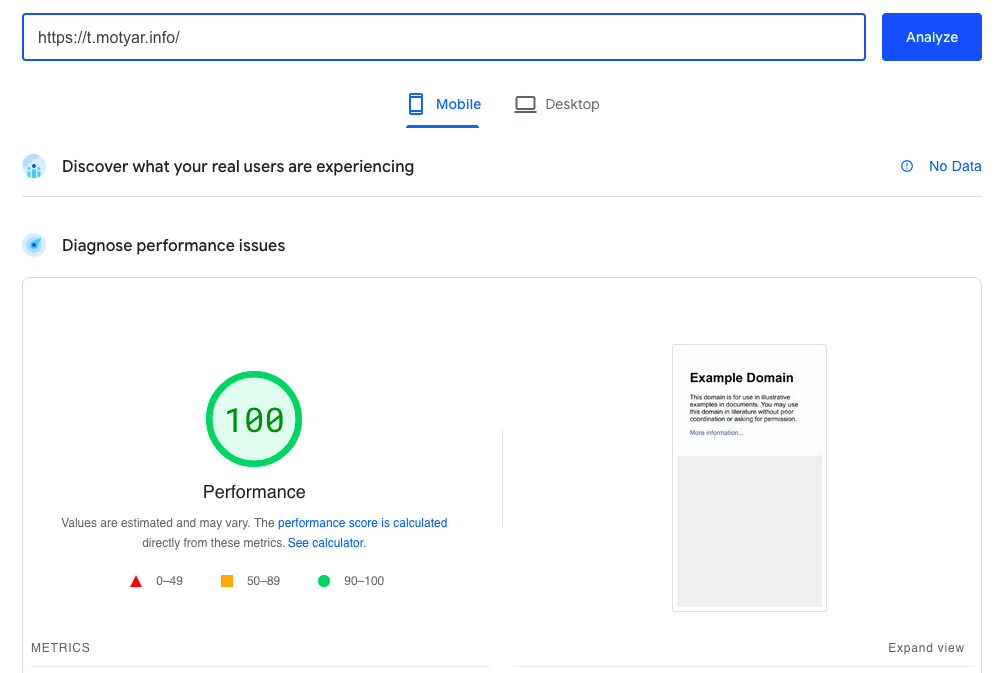Image resolution: width=1000 pixels, height=673 pixels.
Task: Click the mobile phone icon
Action: (416, 104)
